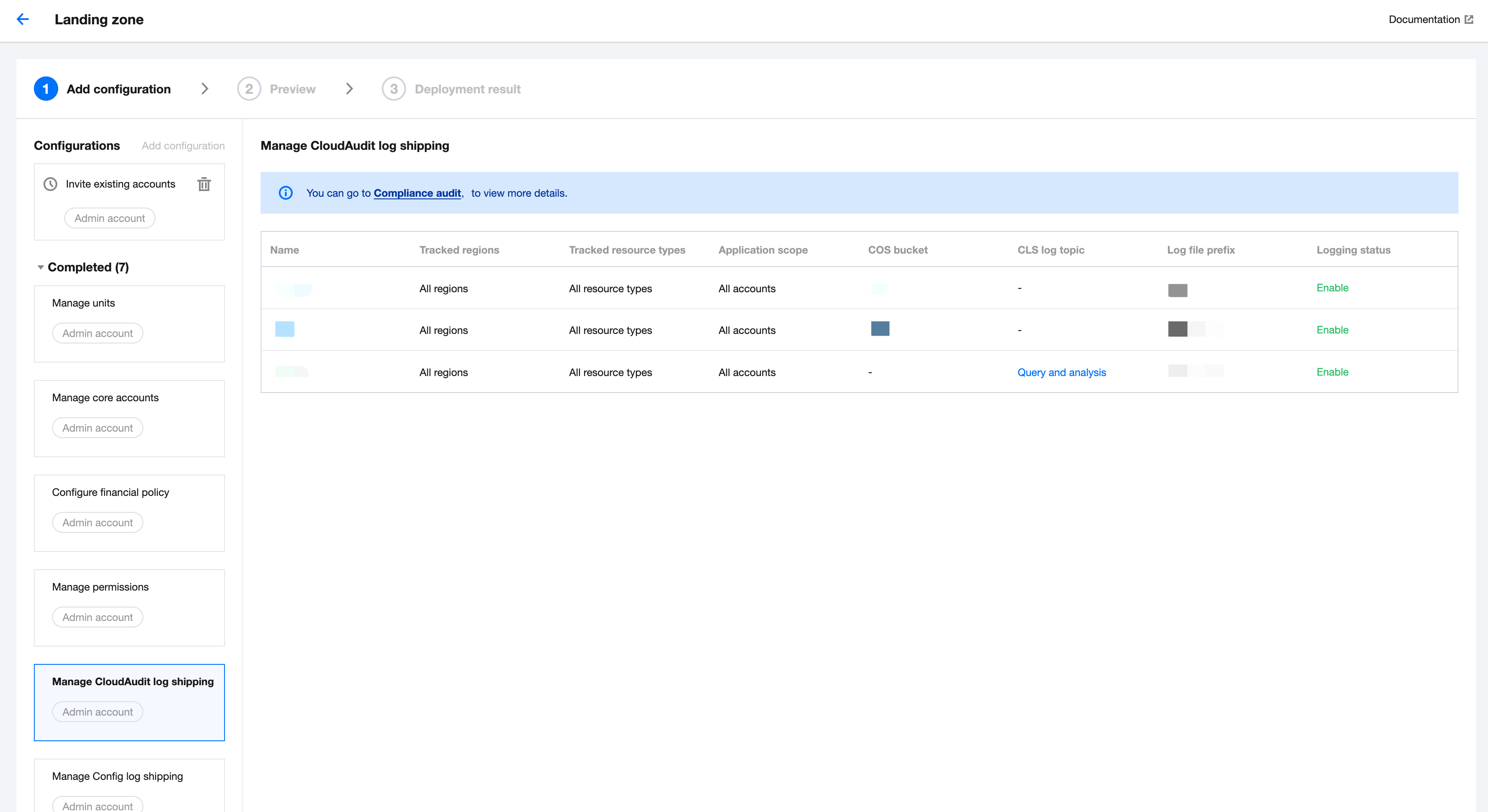Click the chevron after Add configuration step

205,89
